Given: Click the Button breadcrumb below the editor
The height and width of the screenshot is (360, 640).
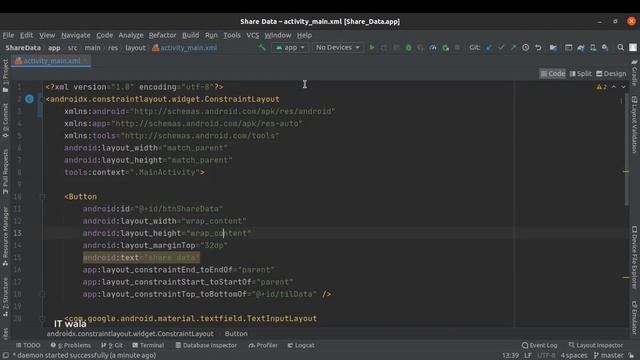Looking at the screenshot, I should click(x=236, y=333).
